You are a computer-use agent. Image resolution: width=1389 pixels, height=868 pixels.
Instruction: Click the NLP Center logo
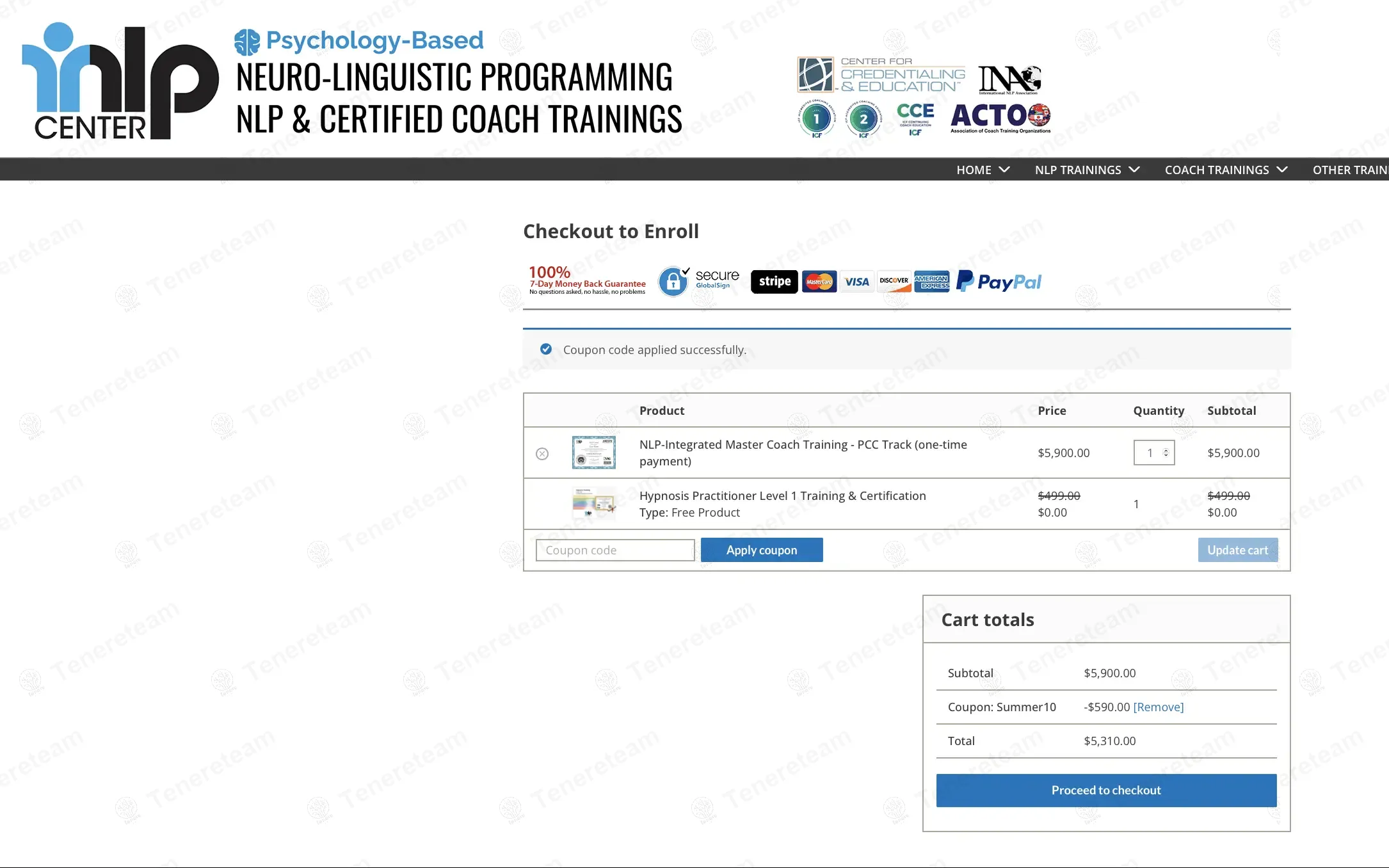tap(120, 81)
